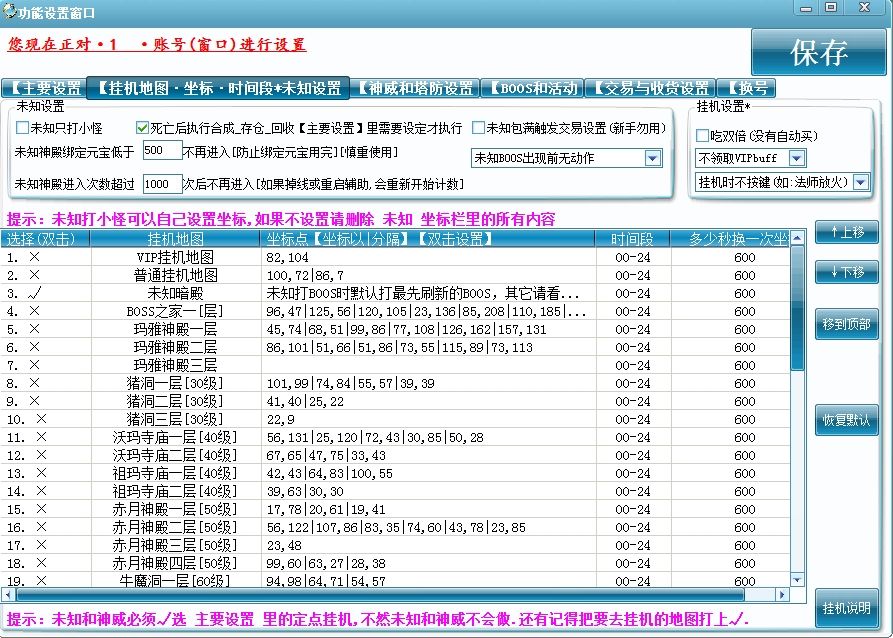Image resolution: width=893 pixels, height=638 pixels.
Task: Toggle X mark for 赤月神殿一层[50级]
Action: (x=41, y=509)
